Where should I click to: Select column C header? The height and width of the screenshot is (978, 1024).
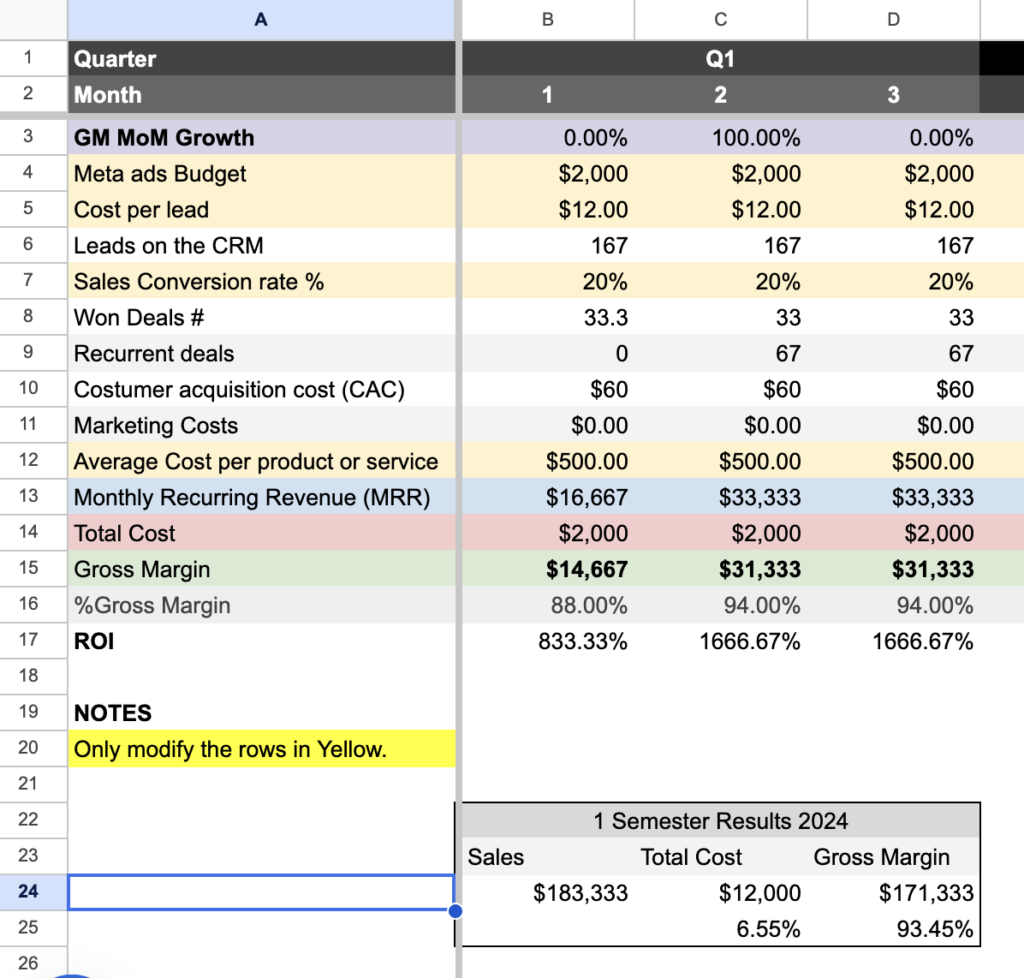click(x=720, y=20)
